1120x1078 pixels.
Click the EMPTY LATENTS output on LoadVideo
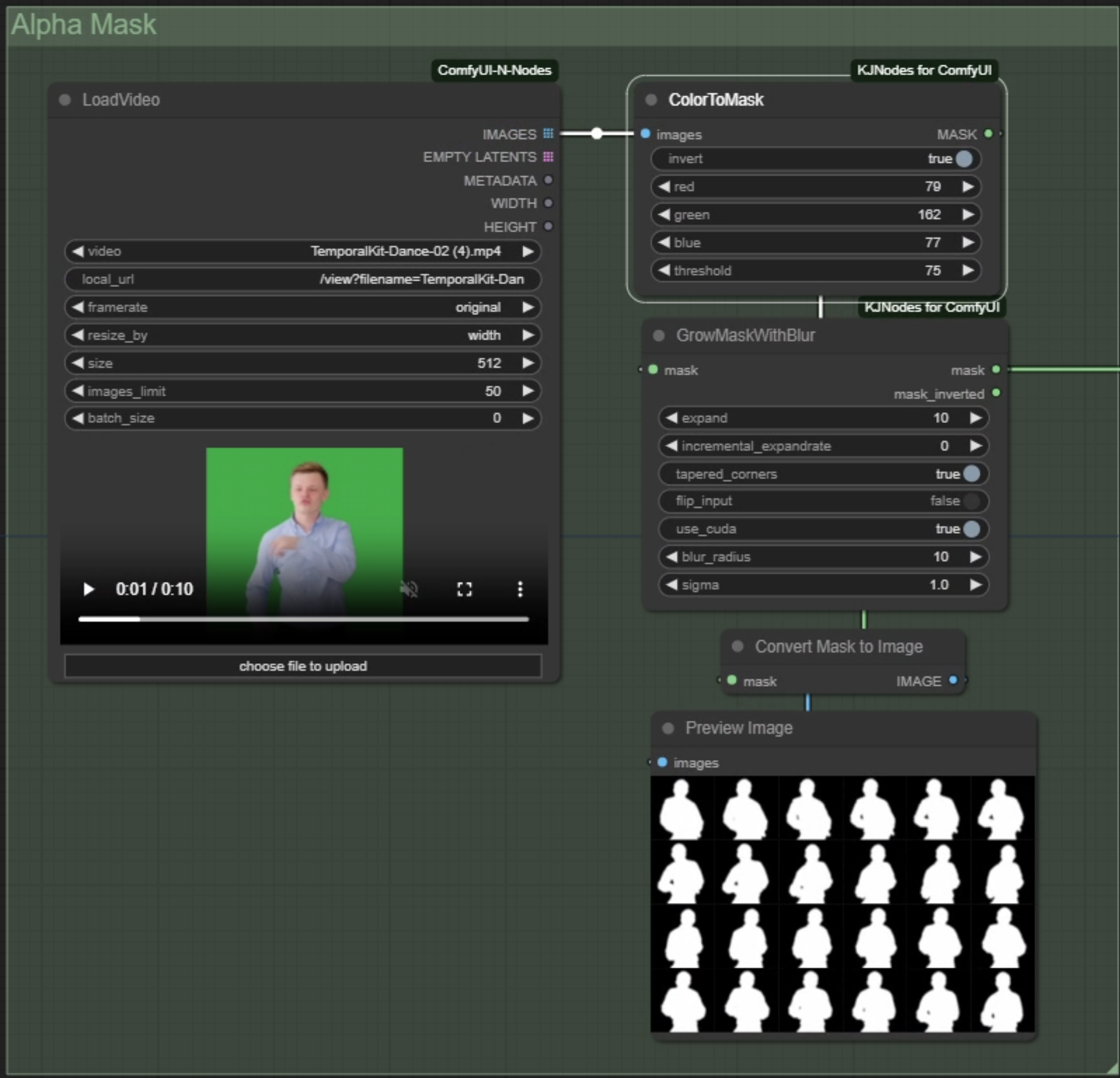[x=547, y=157]
